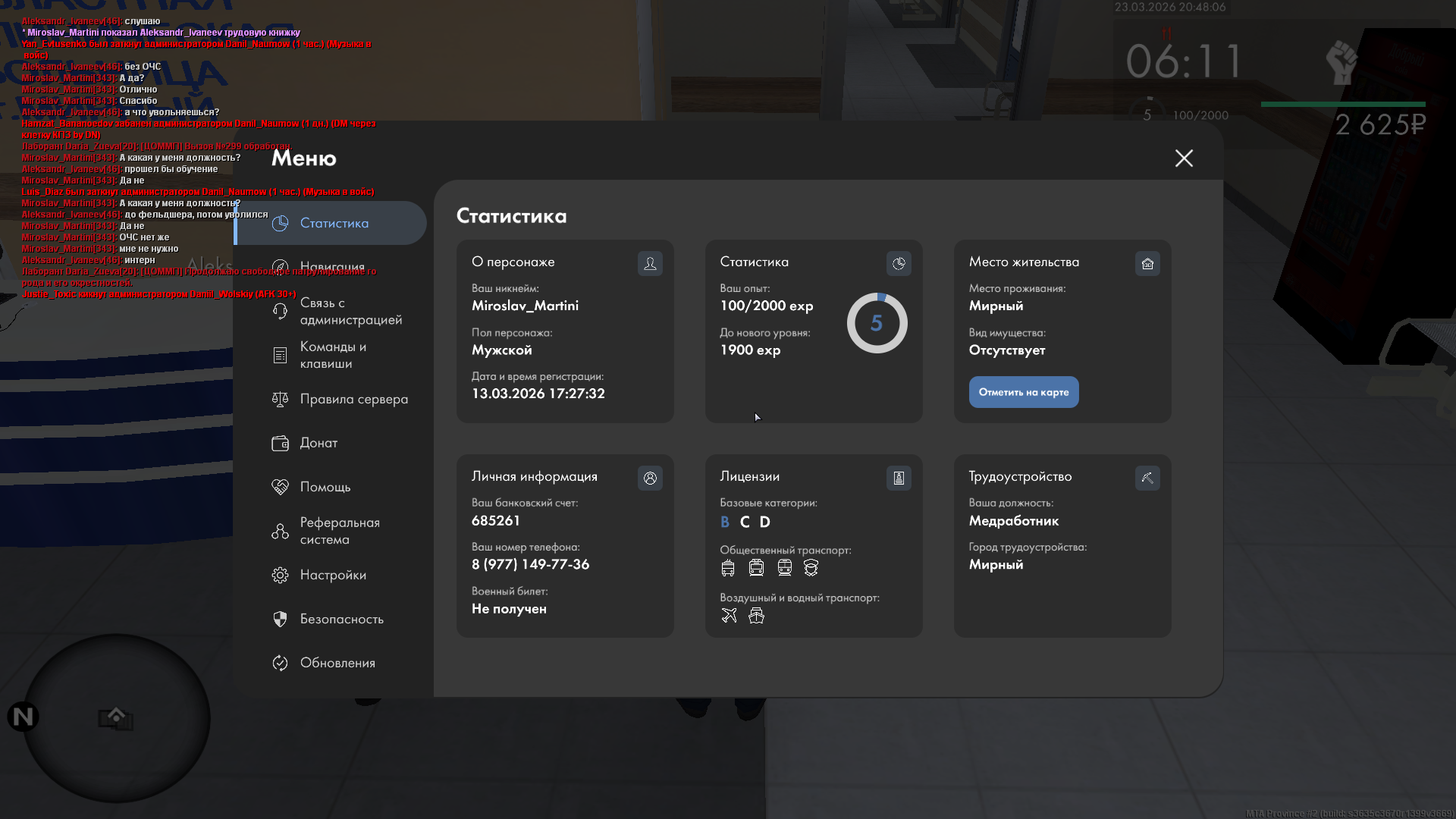Open the Статистика menu section

334,223
